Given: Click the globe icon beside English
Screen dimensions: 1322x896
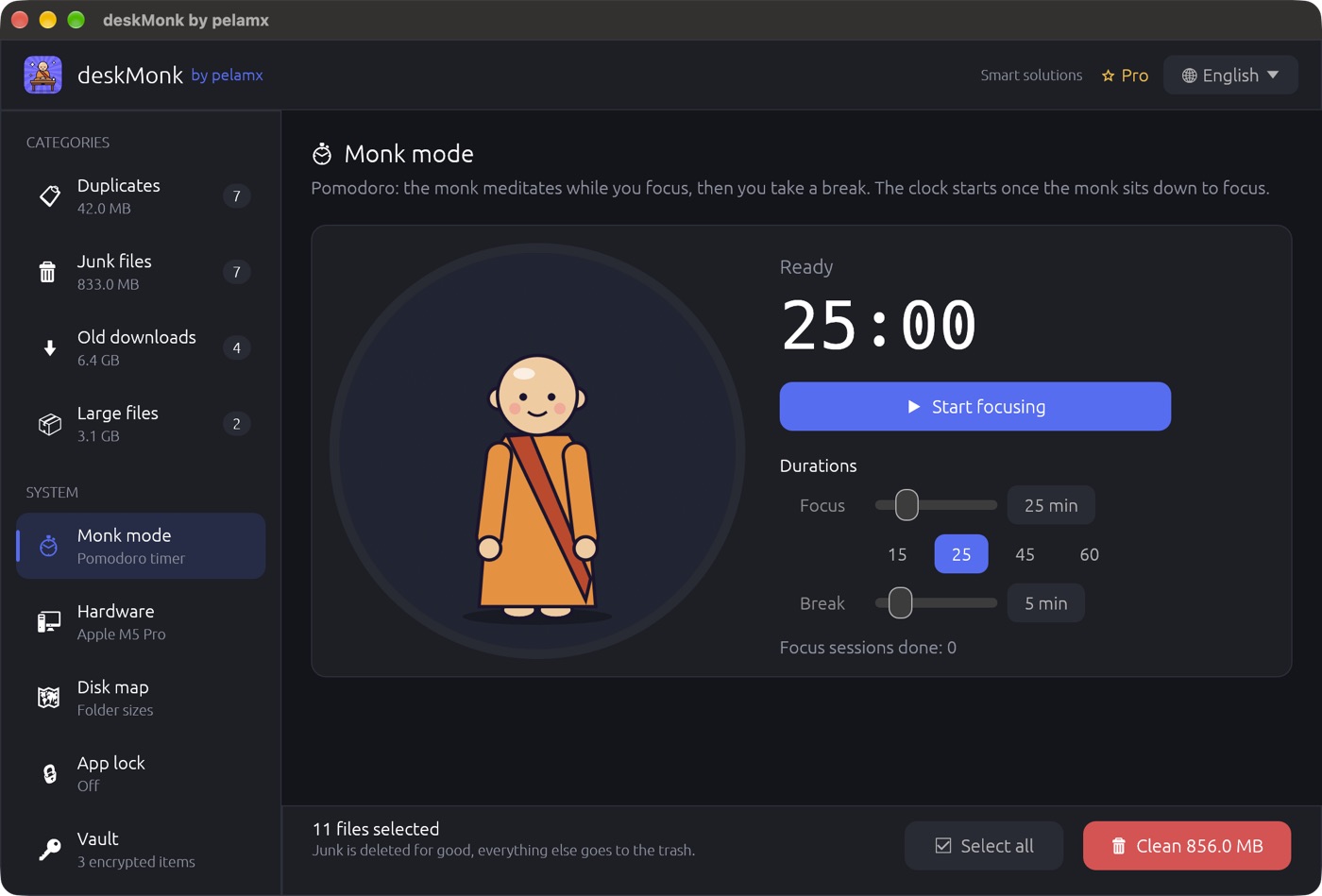Looking at the screenshot, I should [1190, 76].
